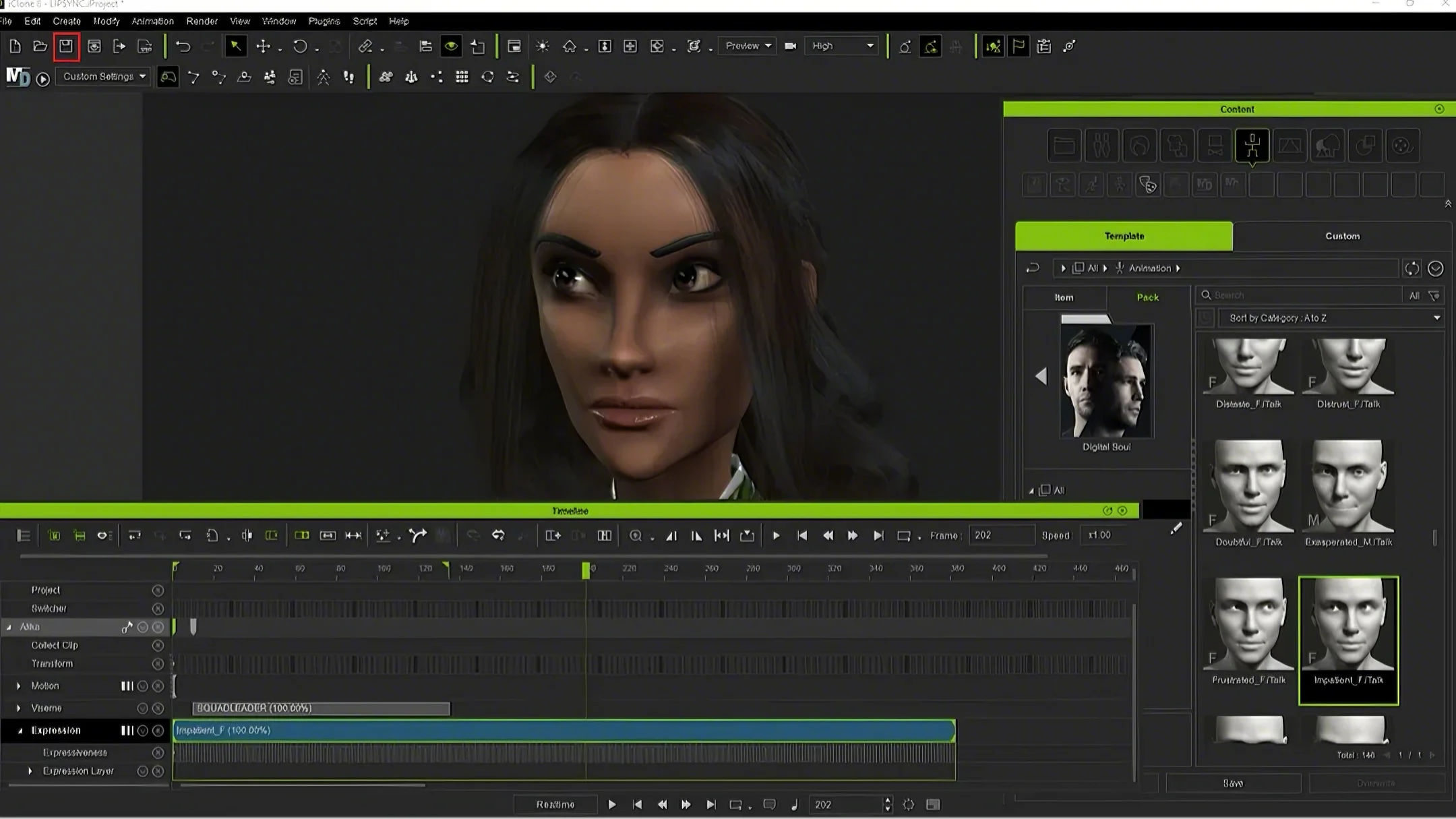The image size is (1456, 819).
Task: Click the Open Project folder icon
Action: click(x=40, y=47)
